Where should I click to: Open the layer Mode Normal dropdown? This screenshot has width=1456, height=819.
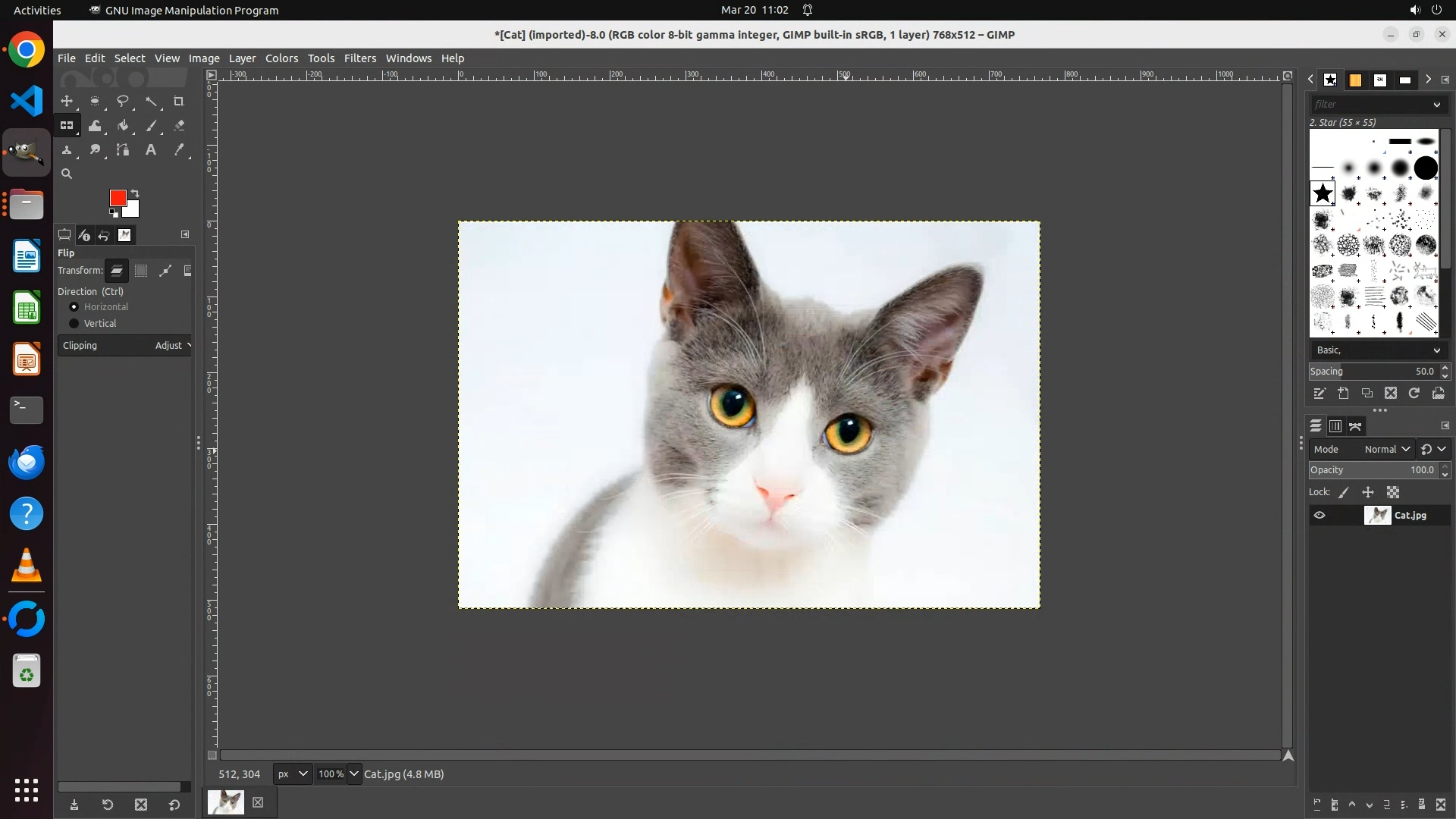(x=1387, y=450)
